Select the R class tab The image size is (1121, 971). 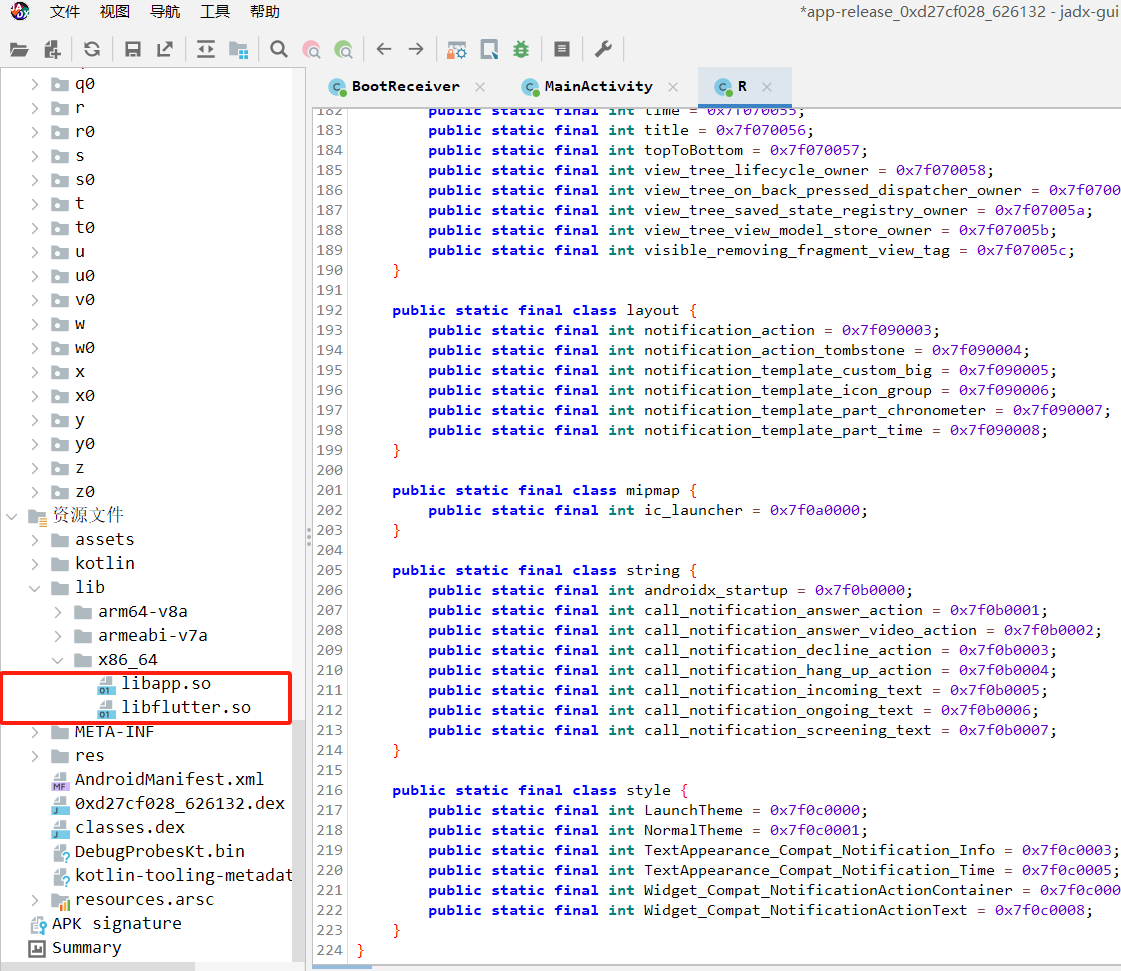coord(742,87)
